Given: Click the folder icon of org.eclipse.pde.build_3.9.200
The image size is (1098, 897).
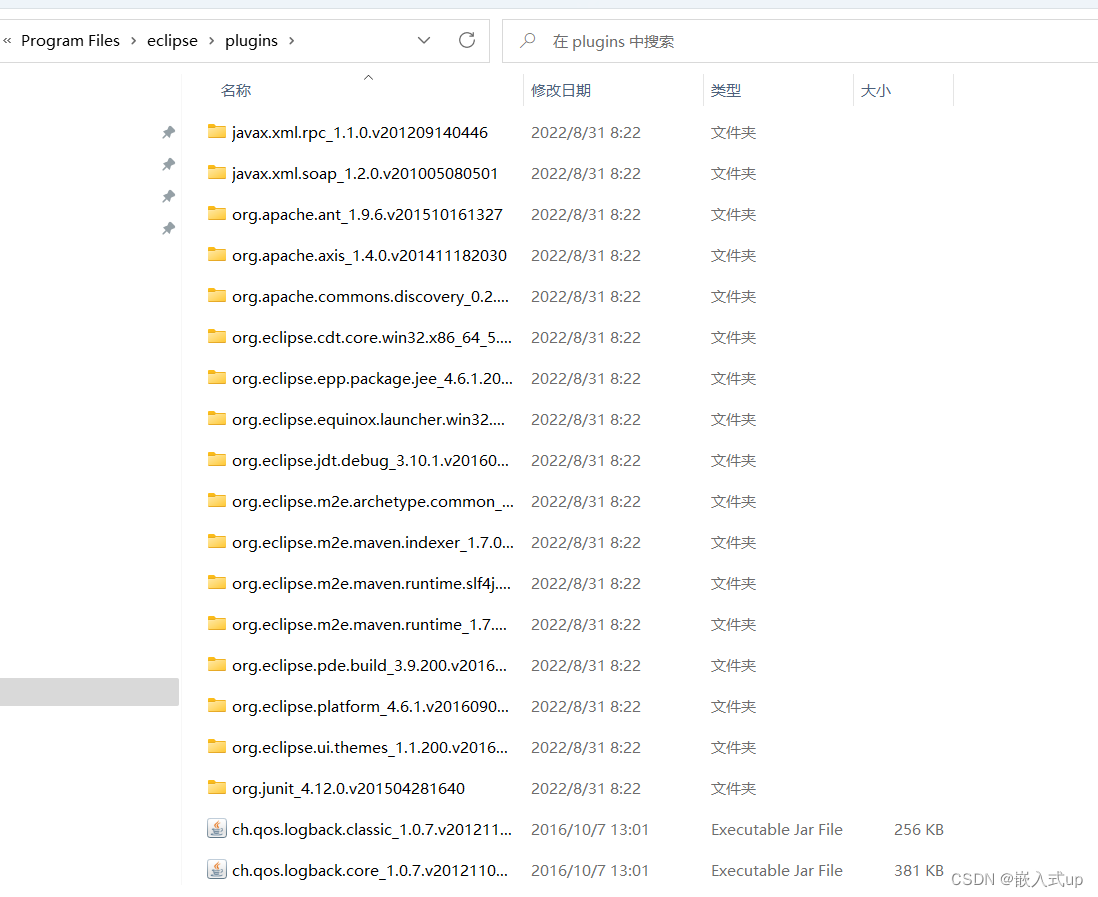Looking at the screenshot, I should coord(217,665).
